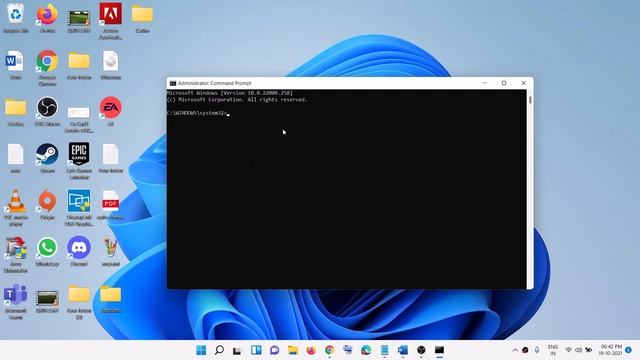The height and width of the screenshot is (360, 640).
Task: Open the Chat taskbar icon
Action: coord(275,350)
